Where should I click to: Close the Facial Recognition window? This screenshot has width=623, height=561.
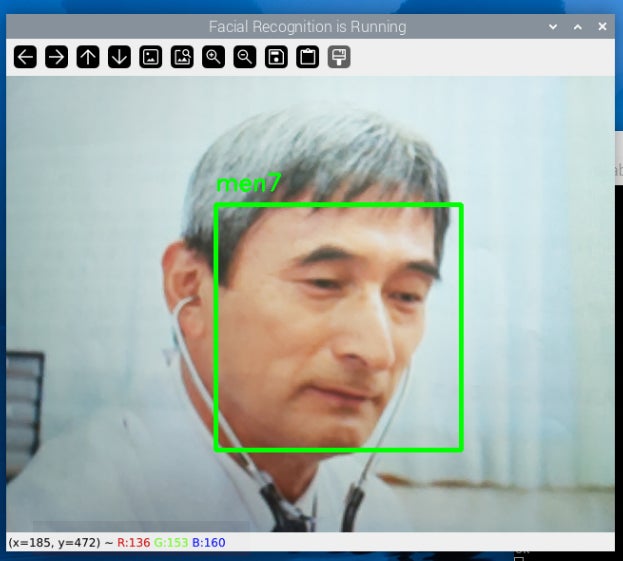pos(602,27)
